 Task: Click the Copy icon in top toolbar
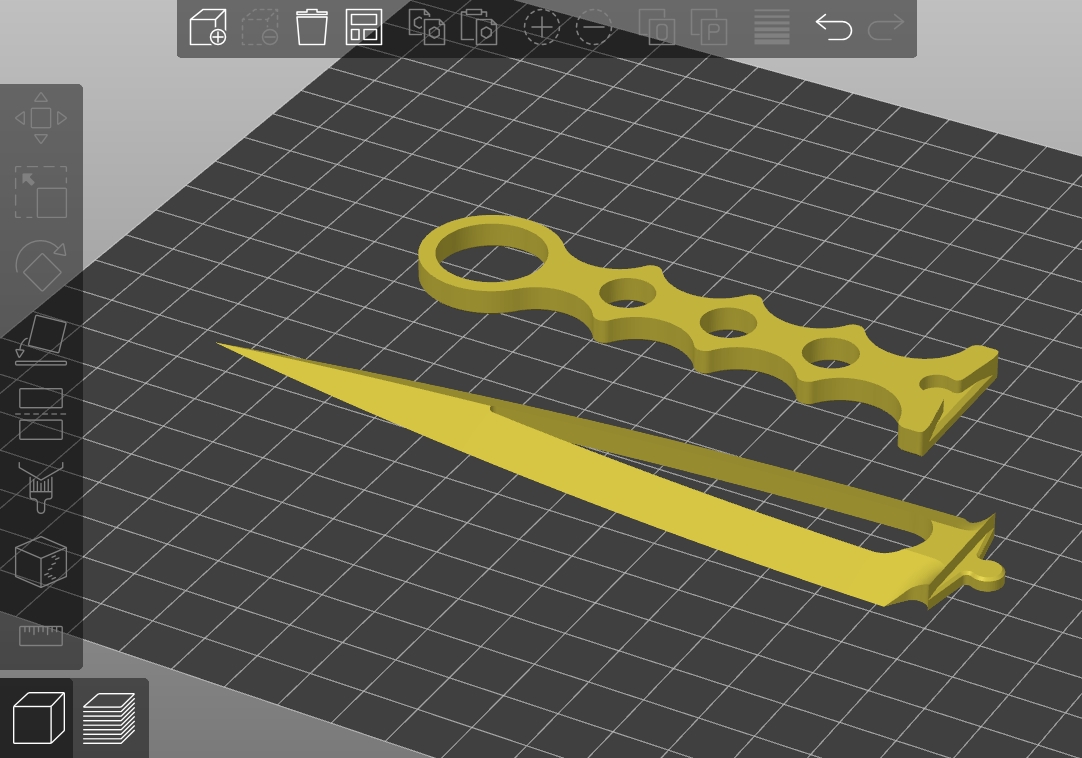coord(427,28)
